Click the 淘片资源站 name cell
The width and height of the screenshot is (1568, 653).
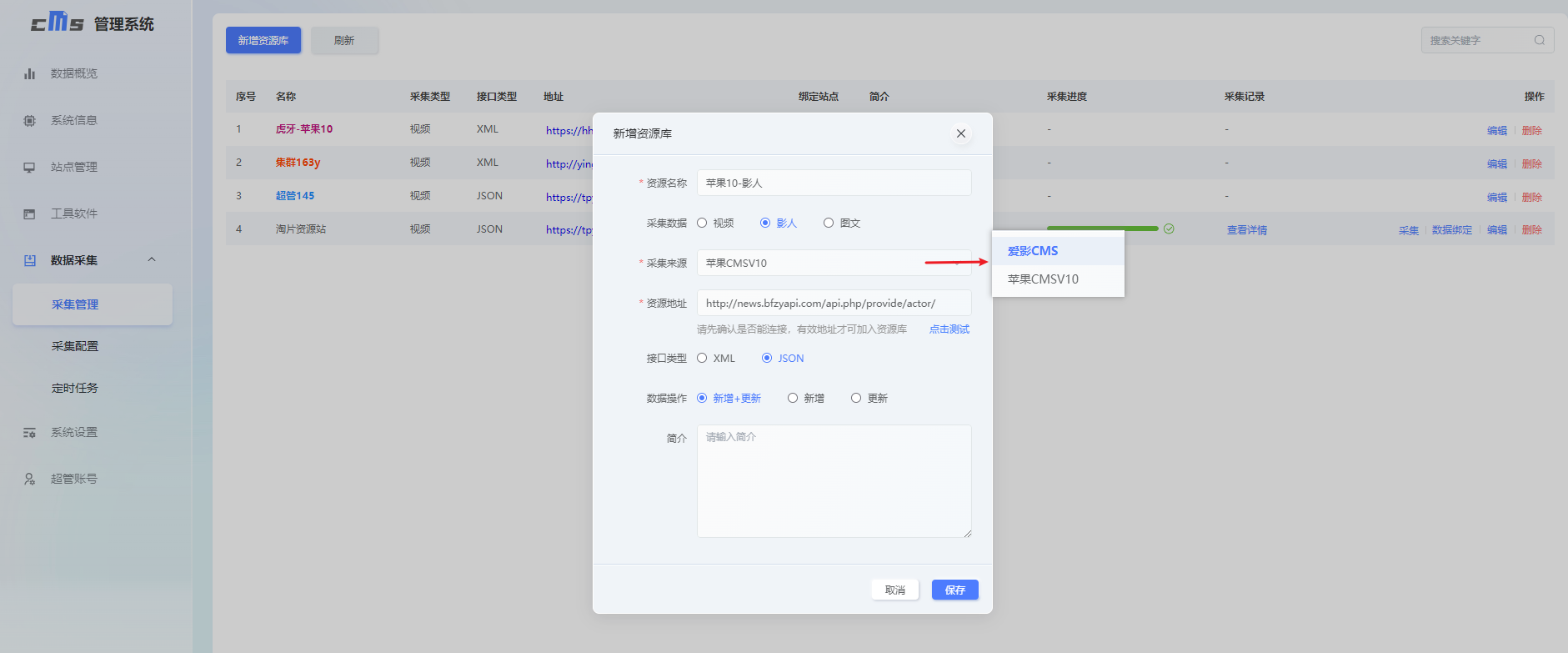coord(301,229)
